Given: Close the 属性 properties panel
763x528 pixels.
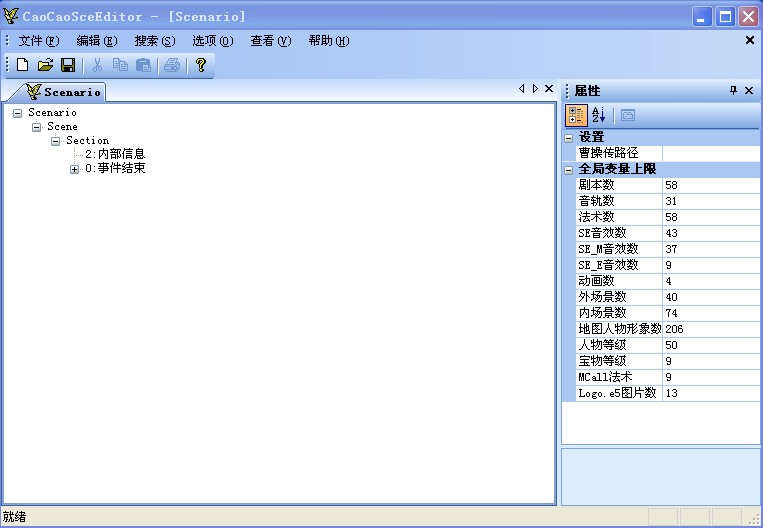Looking at the screenshot, I should tap(749, 91).
